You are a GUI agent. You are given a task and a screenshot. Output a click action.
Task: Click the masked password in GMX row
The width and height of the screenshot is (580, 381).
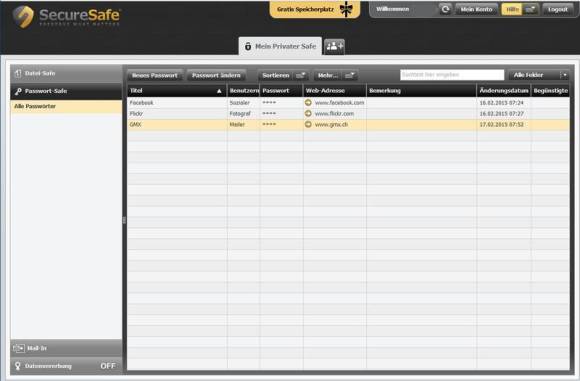pyautogui.click(x=269, y=125)
